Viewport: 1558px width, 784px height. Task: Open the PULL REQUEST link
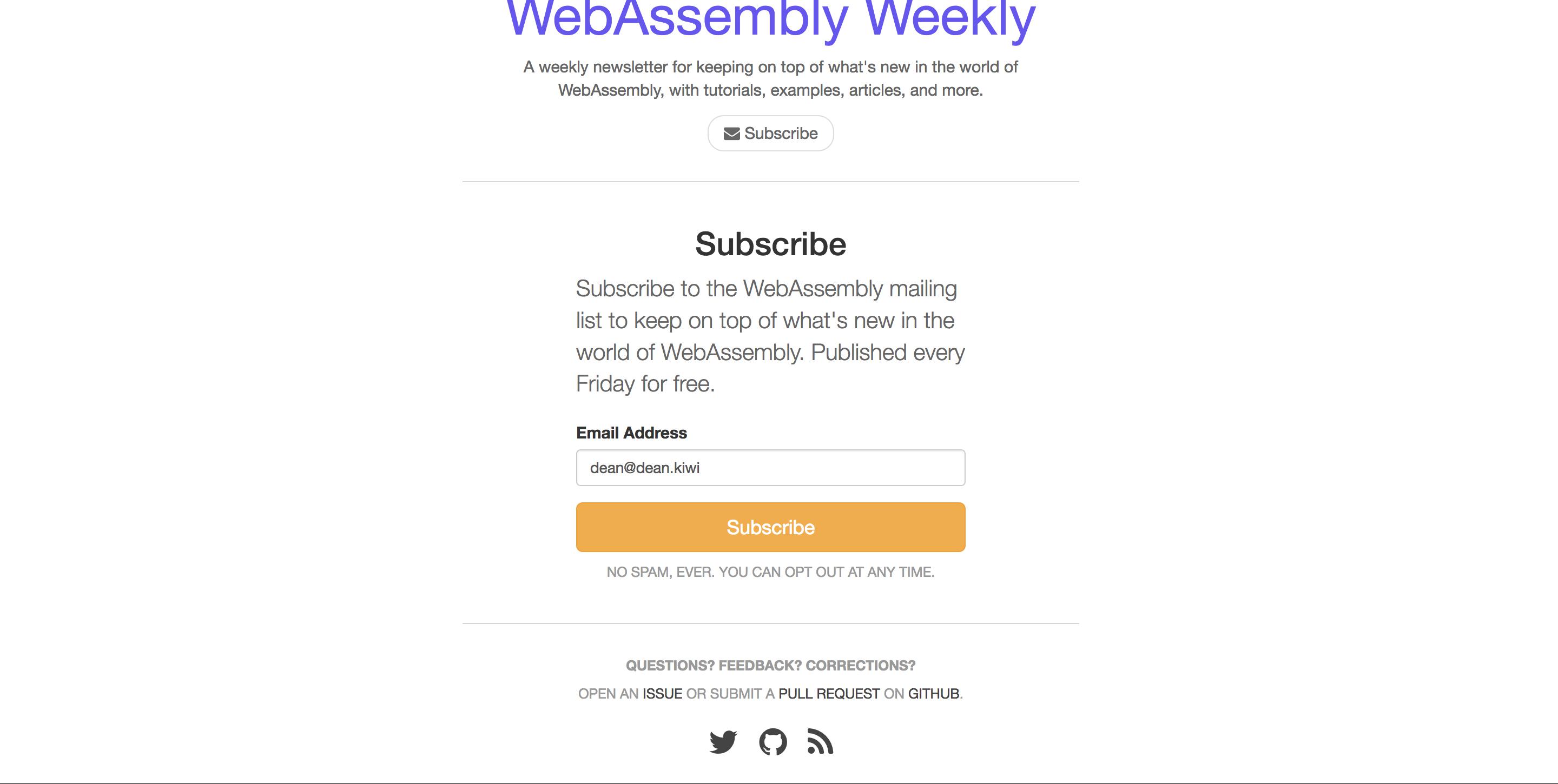(829, 693)
